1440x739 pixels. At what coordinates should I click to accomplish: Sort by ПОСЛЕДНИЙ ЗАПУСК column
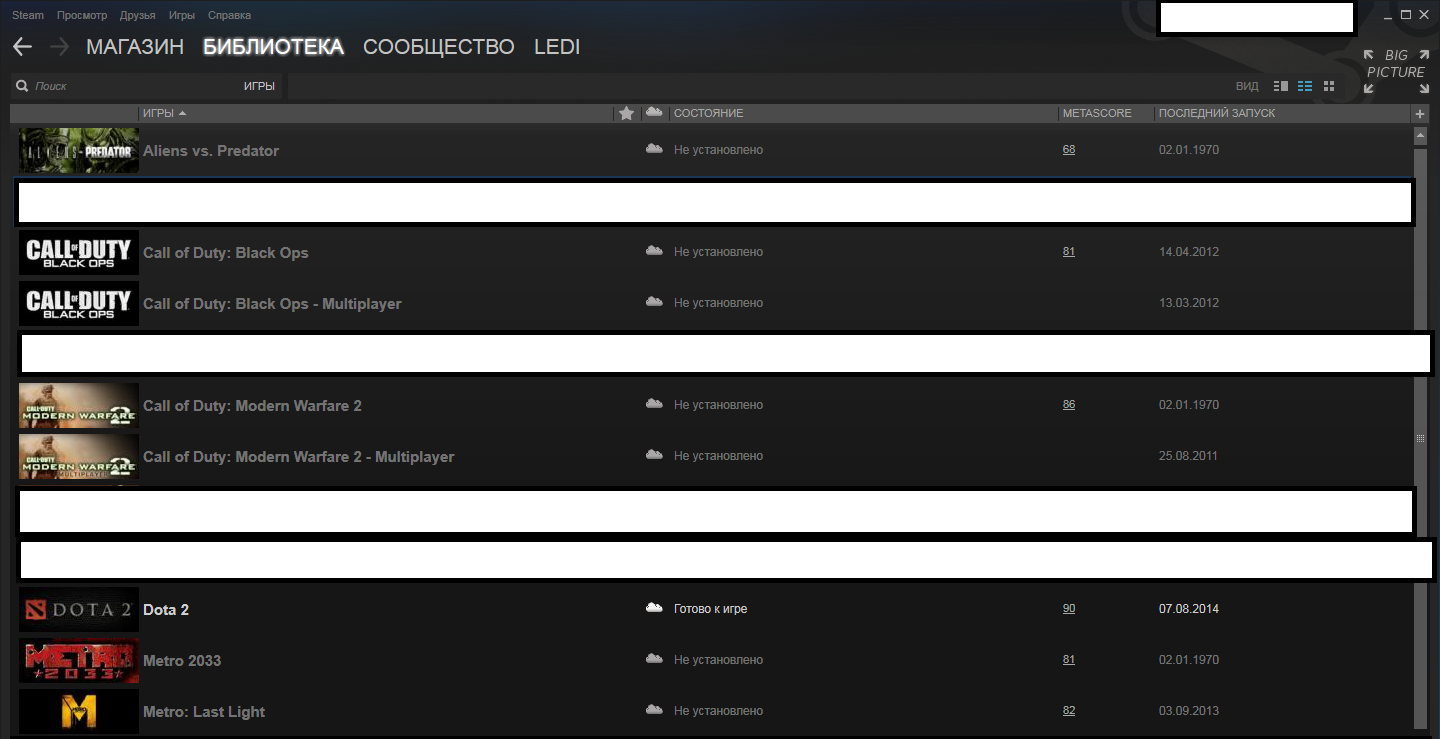click(1217, 114)
